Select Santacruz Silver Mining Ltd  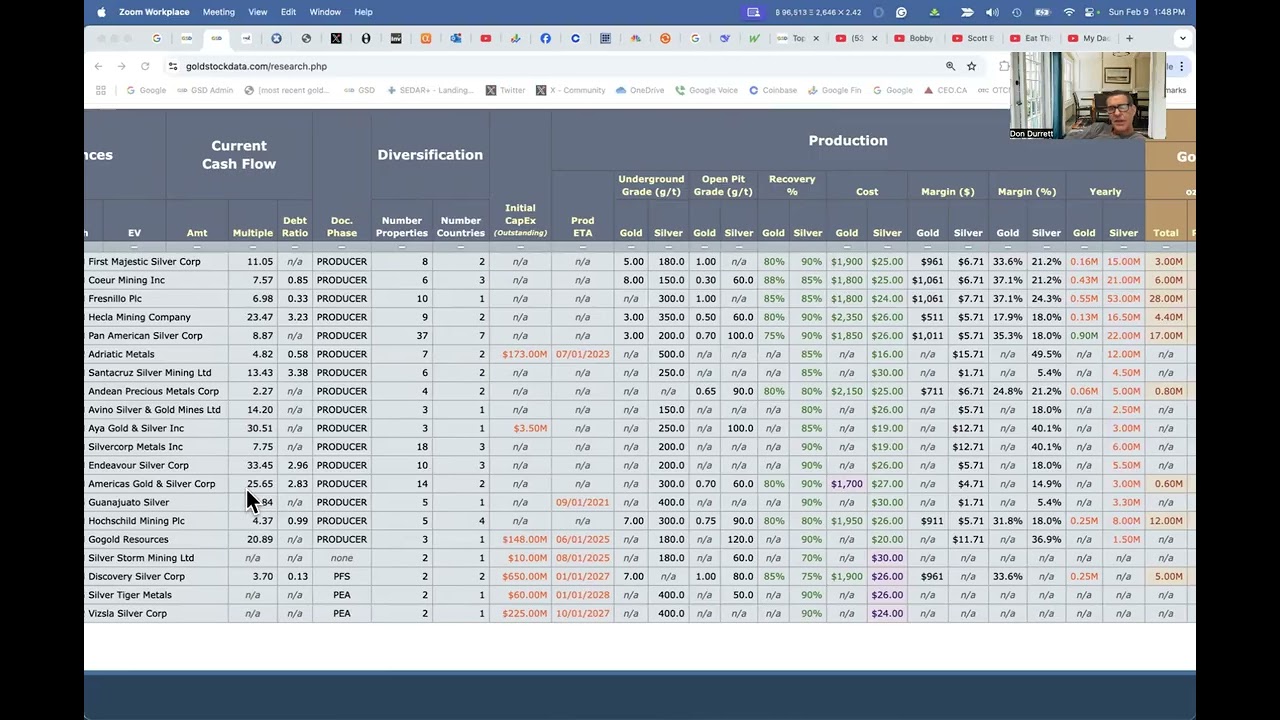click(x=150, y=373)
